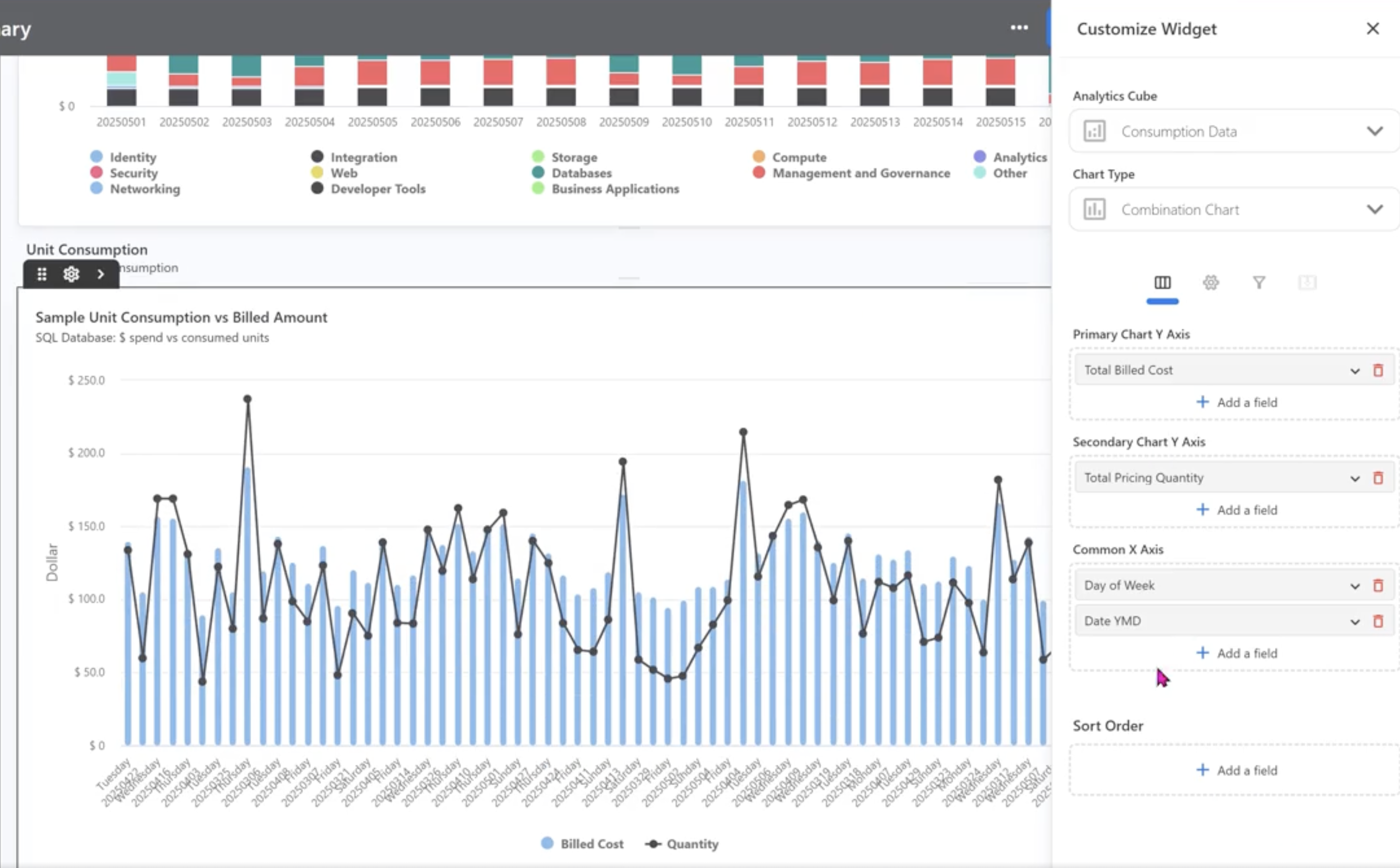Remove the Date YMD field
The height and width of the screenshot is (868, 1400).
click(1378, 621)
